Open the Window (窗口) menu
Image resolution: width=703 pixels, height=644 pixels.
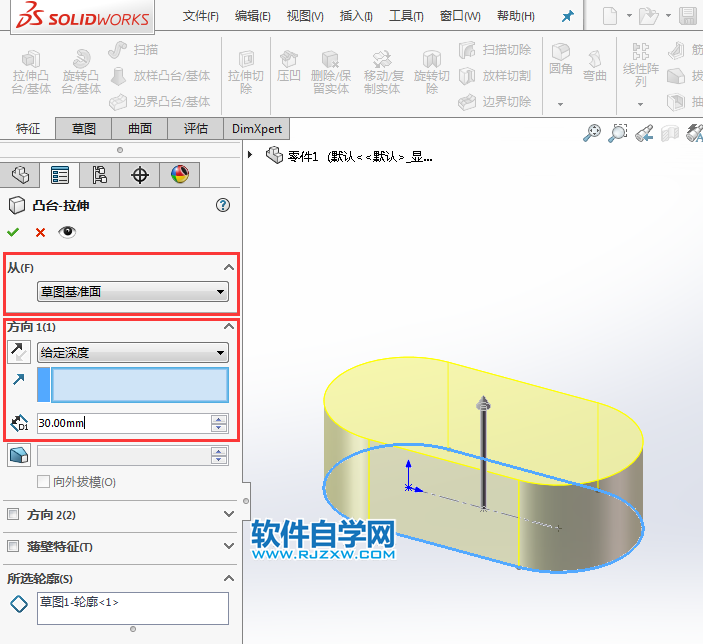[460, 16]
